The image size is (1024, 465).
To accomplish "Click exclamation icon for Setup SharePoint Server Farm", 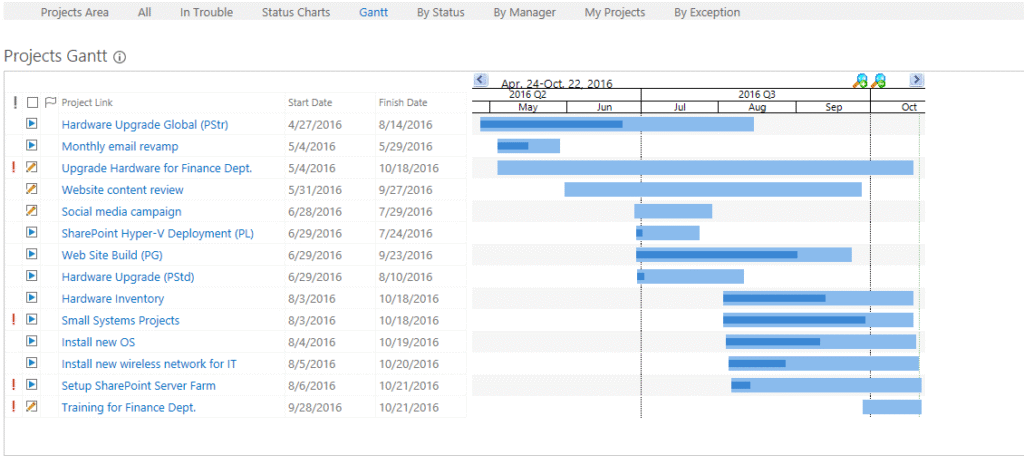I will click(x=14, y=385).
